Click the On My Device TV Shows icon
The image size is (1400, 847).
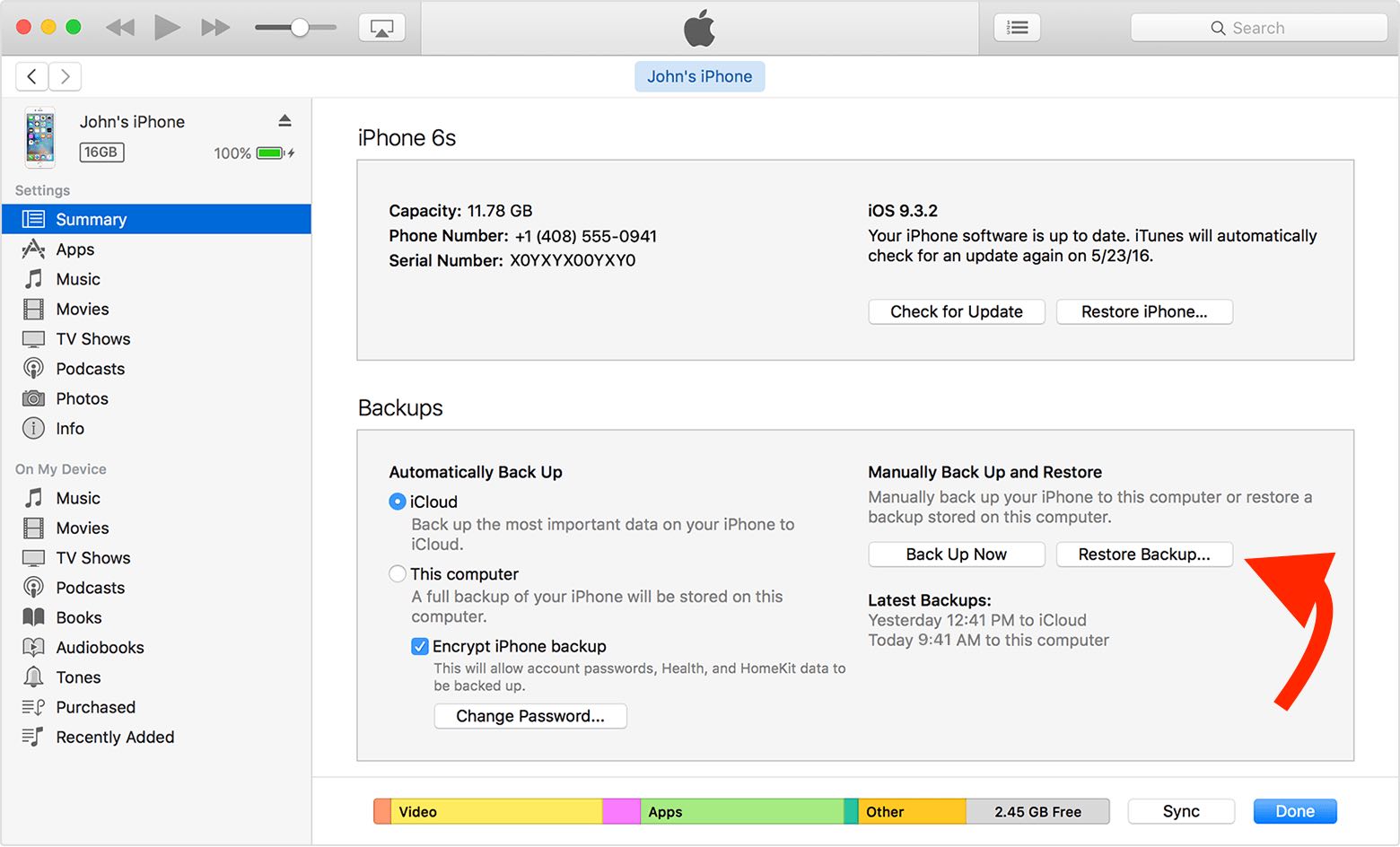point(33,558)
